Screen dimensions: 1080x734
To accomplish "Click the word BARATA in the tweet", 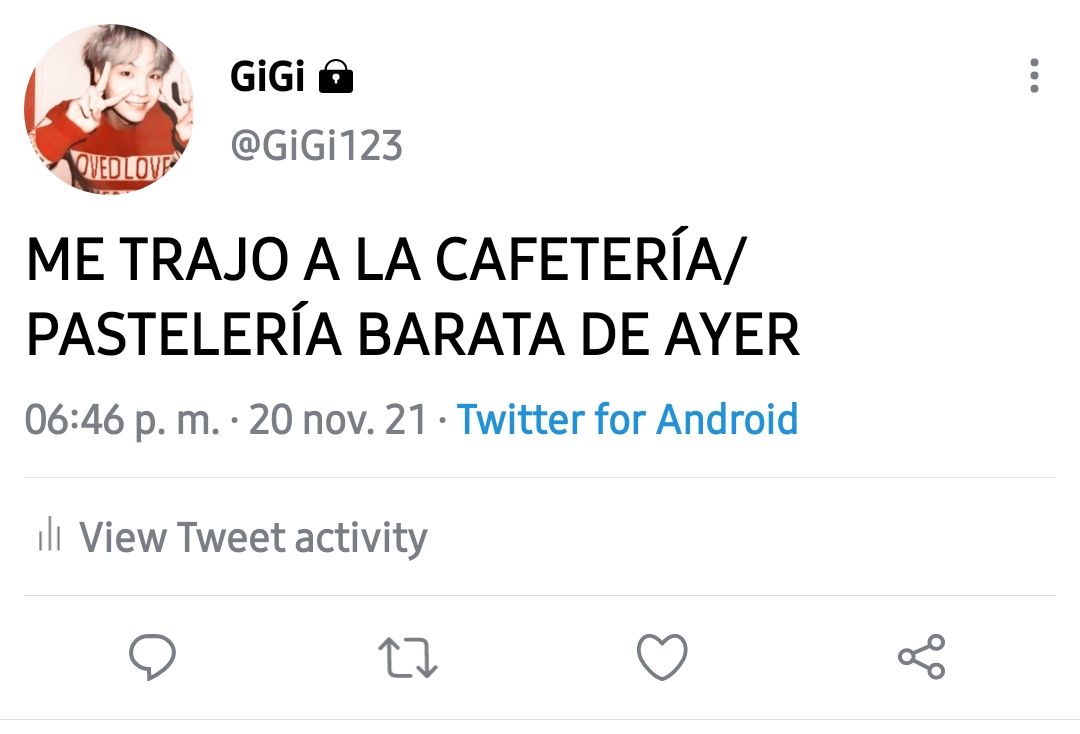I will point(461,335).
